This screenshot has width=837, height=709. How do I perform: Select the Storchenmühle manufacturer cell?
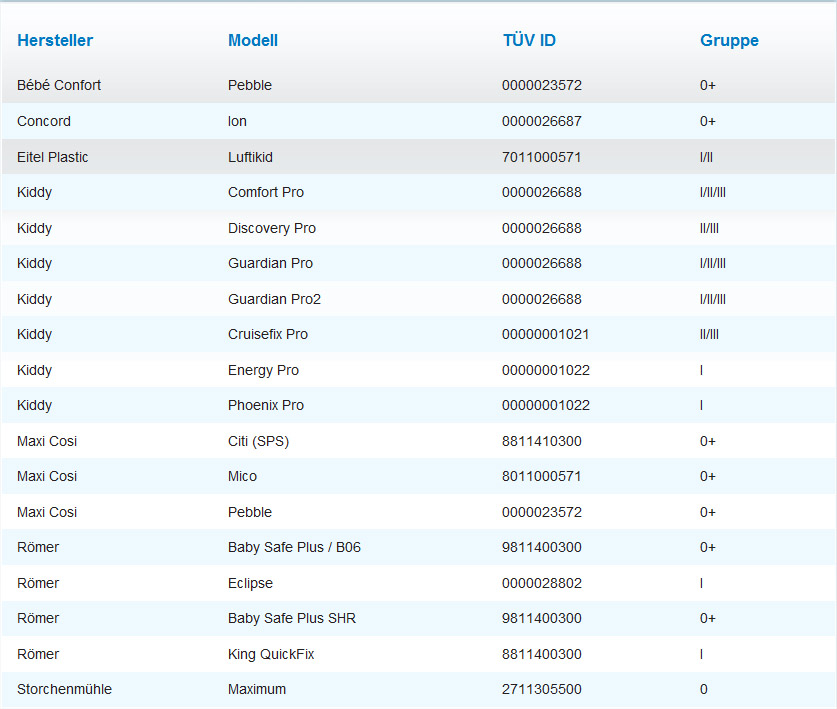(64, 689)
